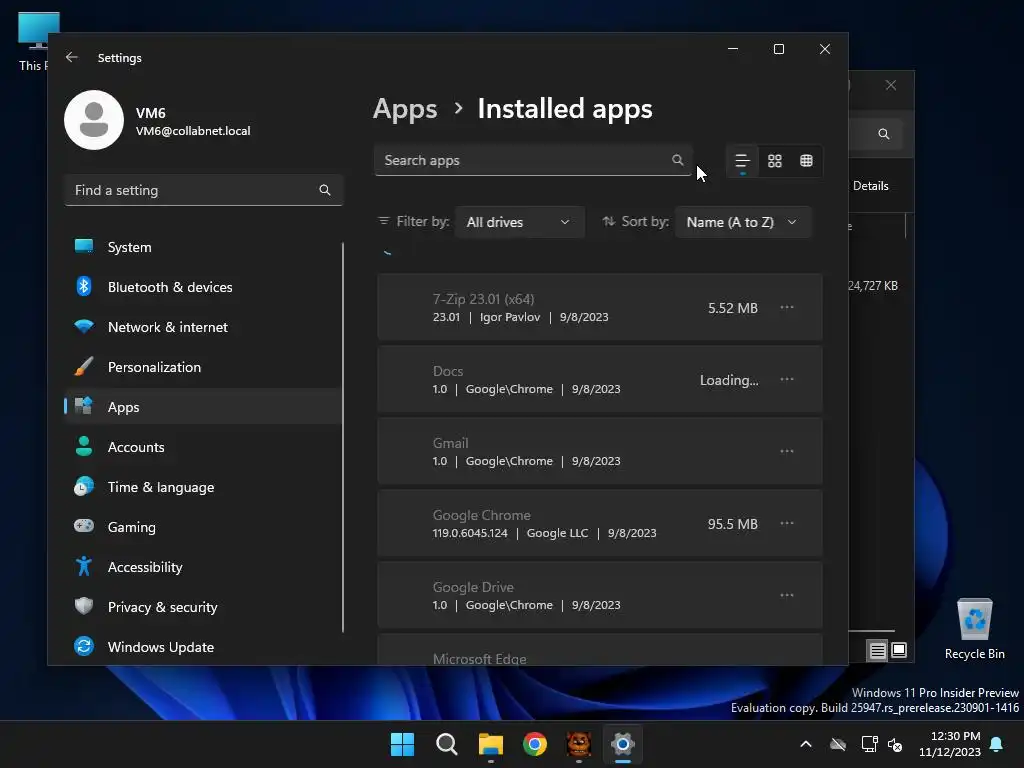This screenshot has height=768, width=1024.
Task: Open more options for Gmail
Action: (x=787, y=451)
